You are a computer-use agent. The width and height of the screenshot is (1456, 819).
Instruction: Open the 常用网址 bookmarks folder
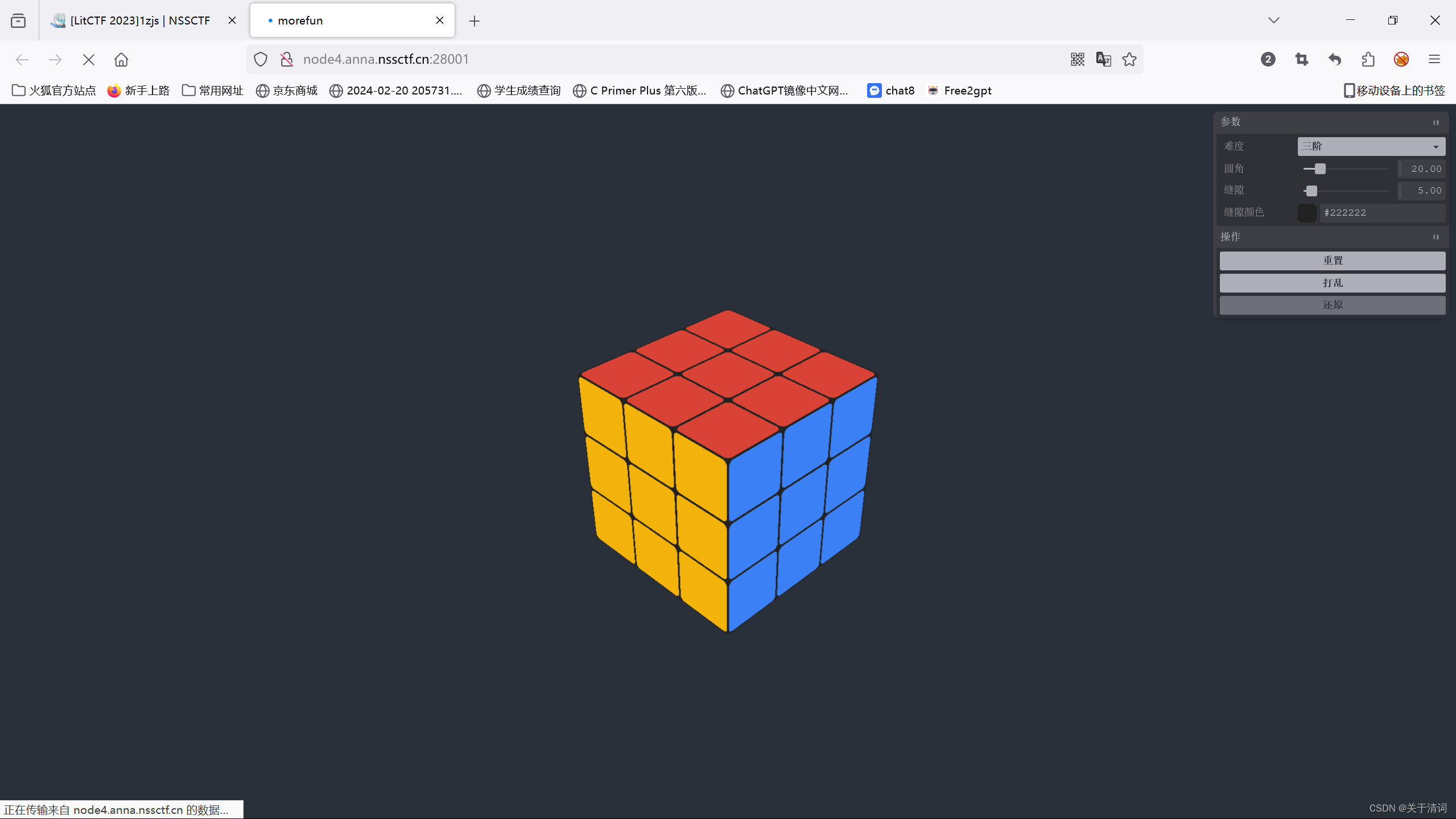click(x=213, y=90)
